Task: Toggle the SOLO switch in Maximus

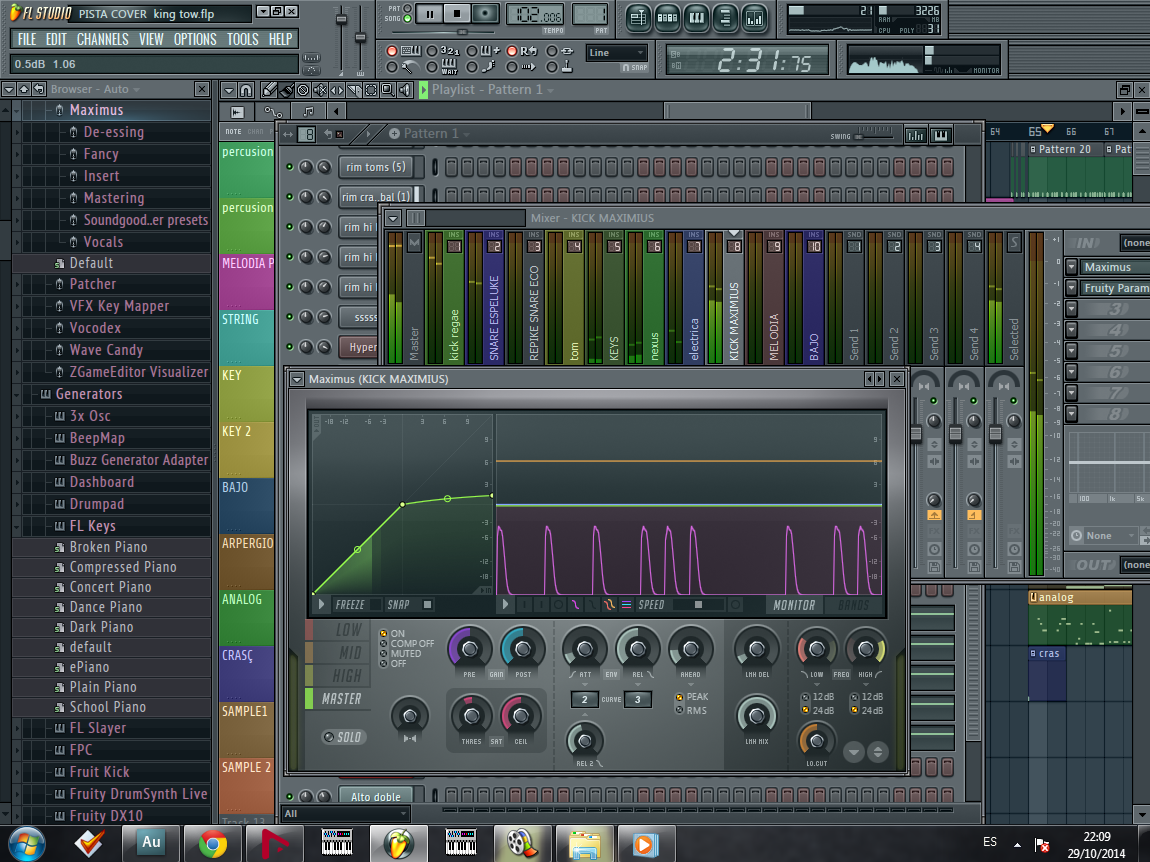Action: coord(344,737)
